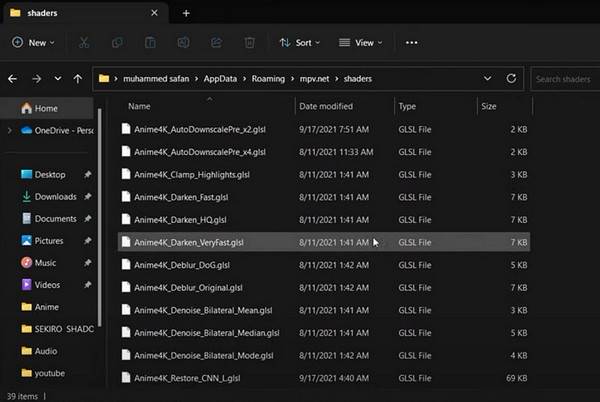Select Anime4K_Darken_Fast.glsl file
600x402 pixels.
324,197
